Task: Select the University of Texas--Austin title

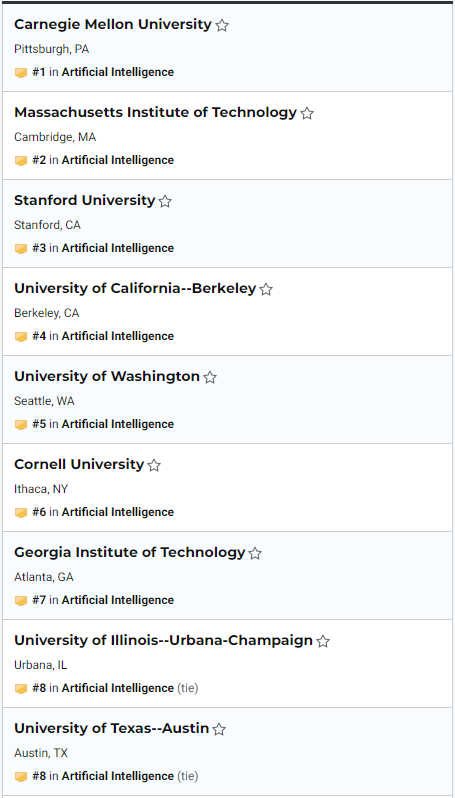Action: tap(111, 728)
